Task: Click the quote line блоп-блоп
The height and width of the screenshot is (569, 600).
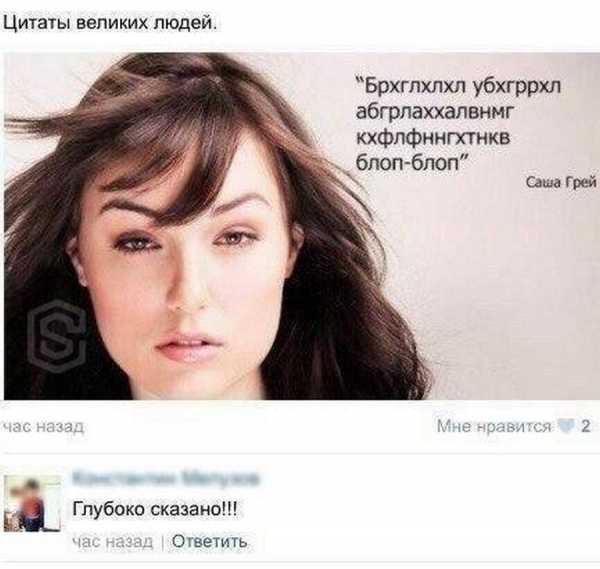Action: click(411, 163)
